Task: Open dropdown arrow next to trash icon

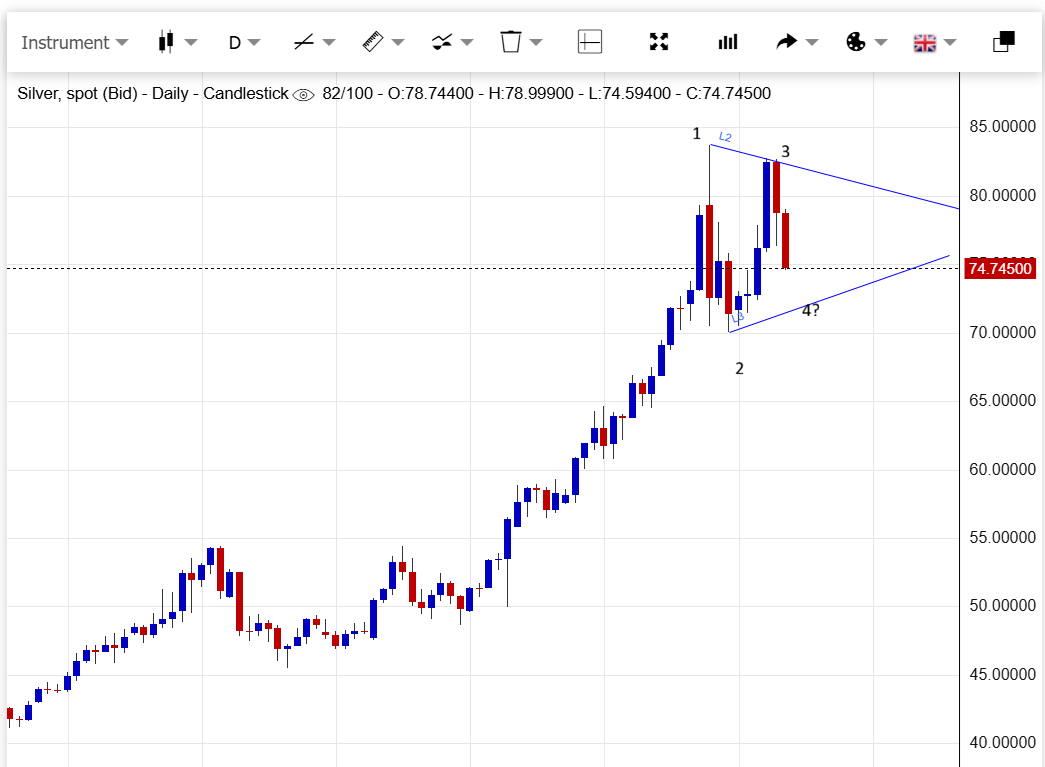Action: point(536,42)
